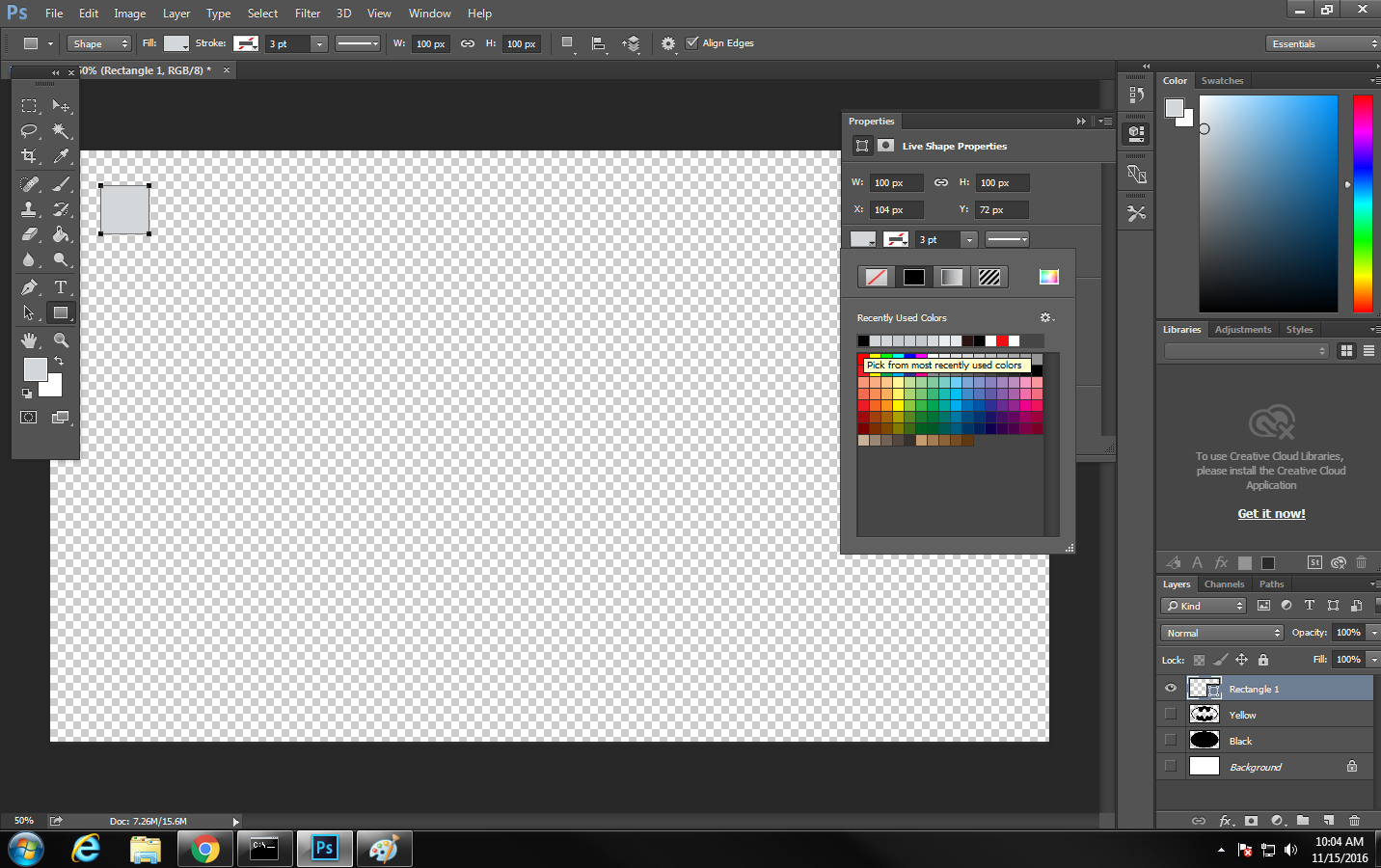Screen dimensions: 1381x868
Task: Click the Get it now! link
Action: [1271, 514]
